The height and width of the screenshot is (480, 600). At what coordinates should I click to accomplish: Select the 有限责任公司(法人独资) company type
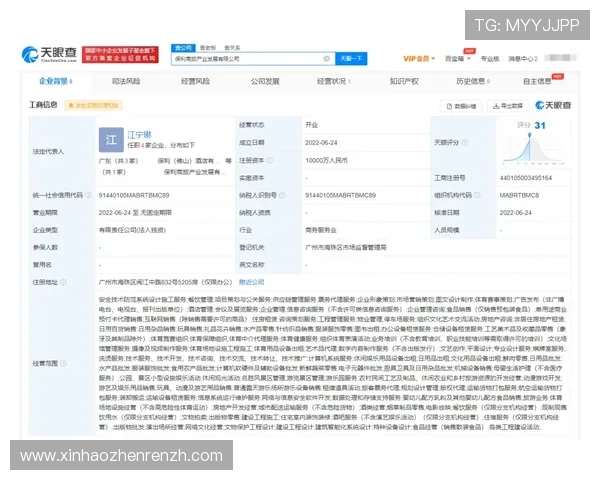[132, 230]
